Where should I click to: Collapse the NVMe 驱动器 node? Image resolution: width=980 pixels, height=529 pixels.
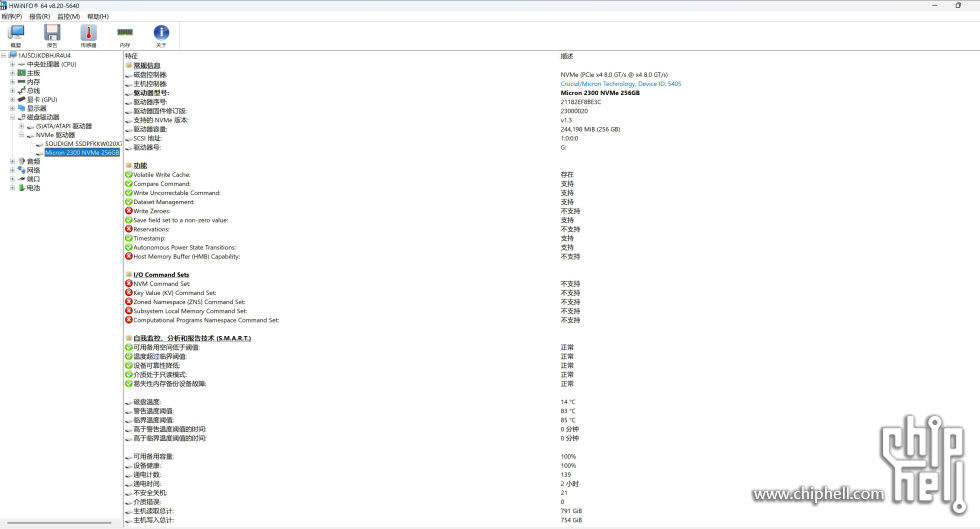pos(21,134)
